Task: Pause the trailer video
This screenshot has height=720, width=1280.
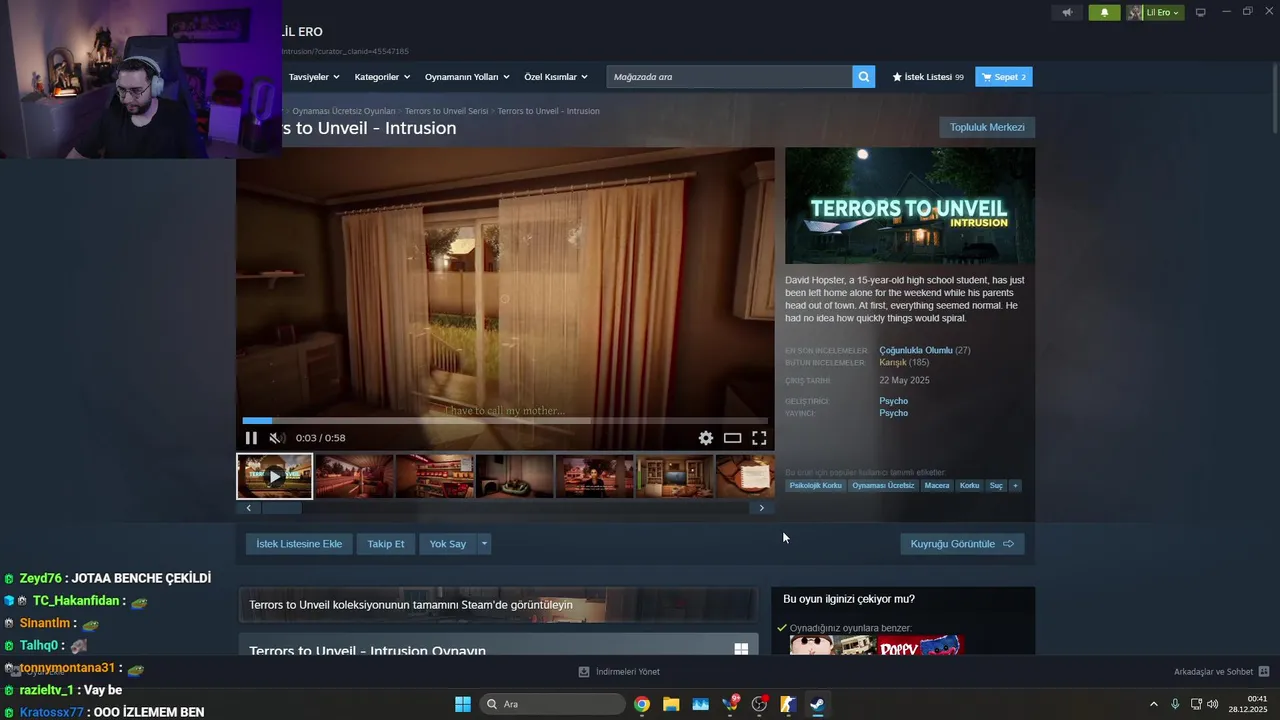Action: 251,438
